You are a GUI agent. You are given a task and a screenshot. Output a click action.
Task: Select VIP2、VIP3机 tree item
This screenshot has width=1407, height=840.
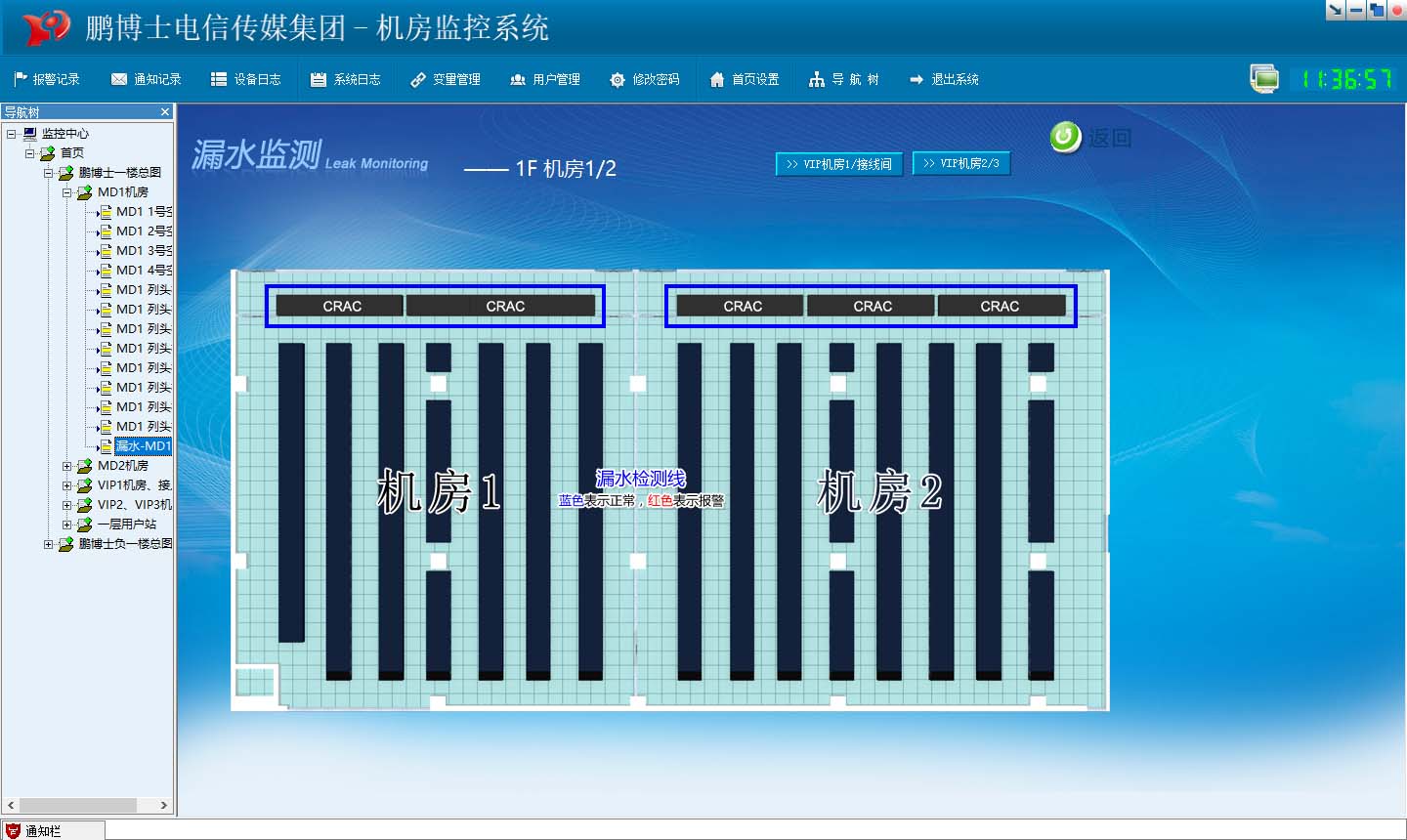click(x=134, y=505)
